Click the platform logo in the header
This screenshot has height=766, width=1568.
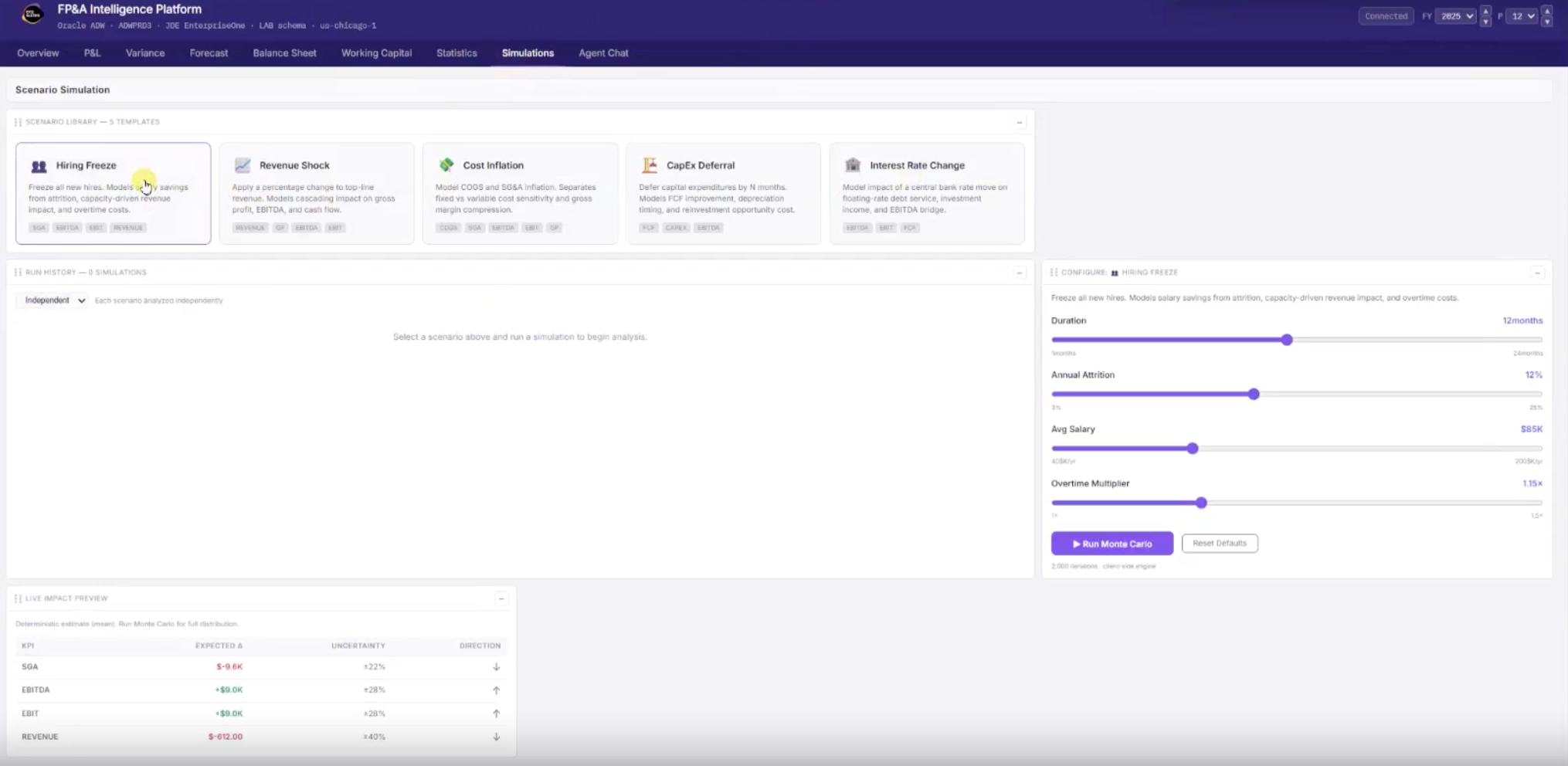[32, 15]
